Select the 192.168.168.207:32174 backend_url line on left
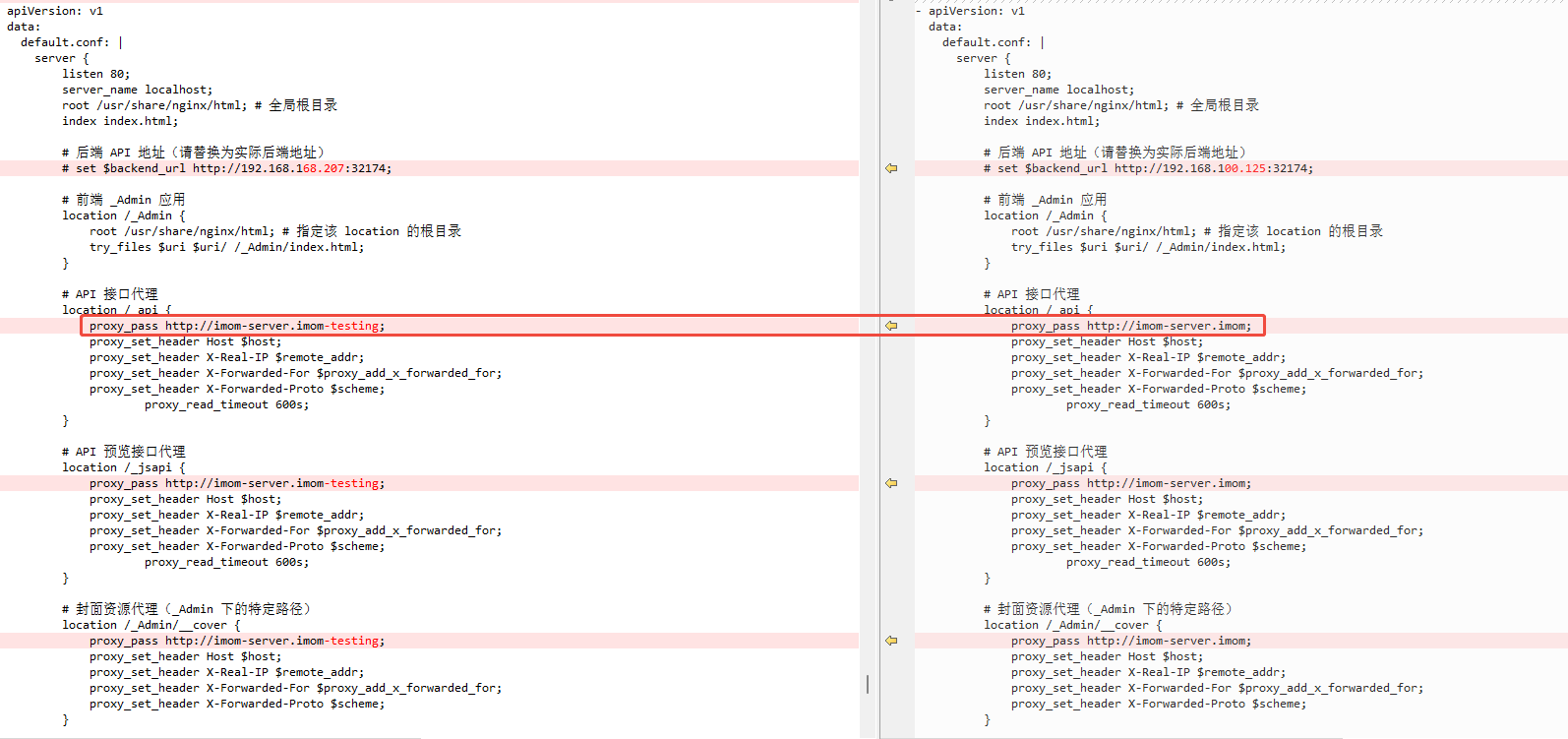 click(227, 168)
